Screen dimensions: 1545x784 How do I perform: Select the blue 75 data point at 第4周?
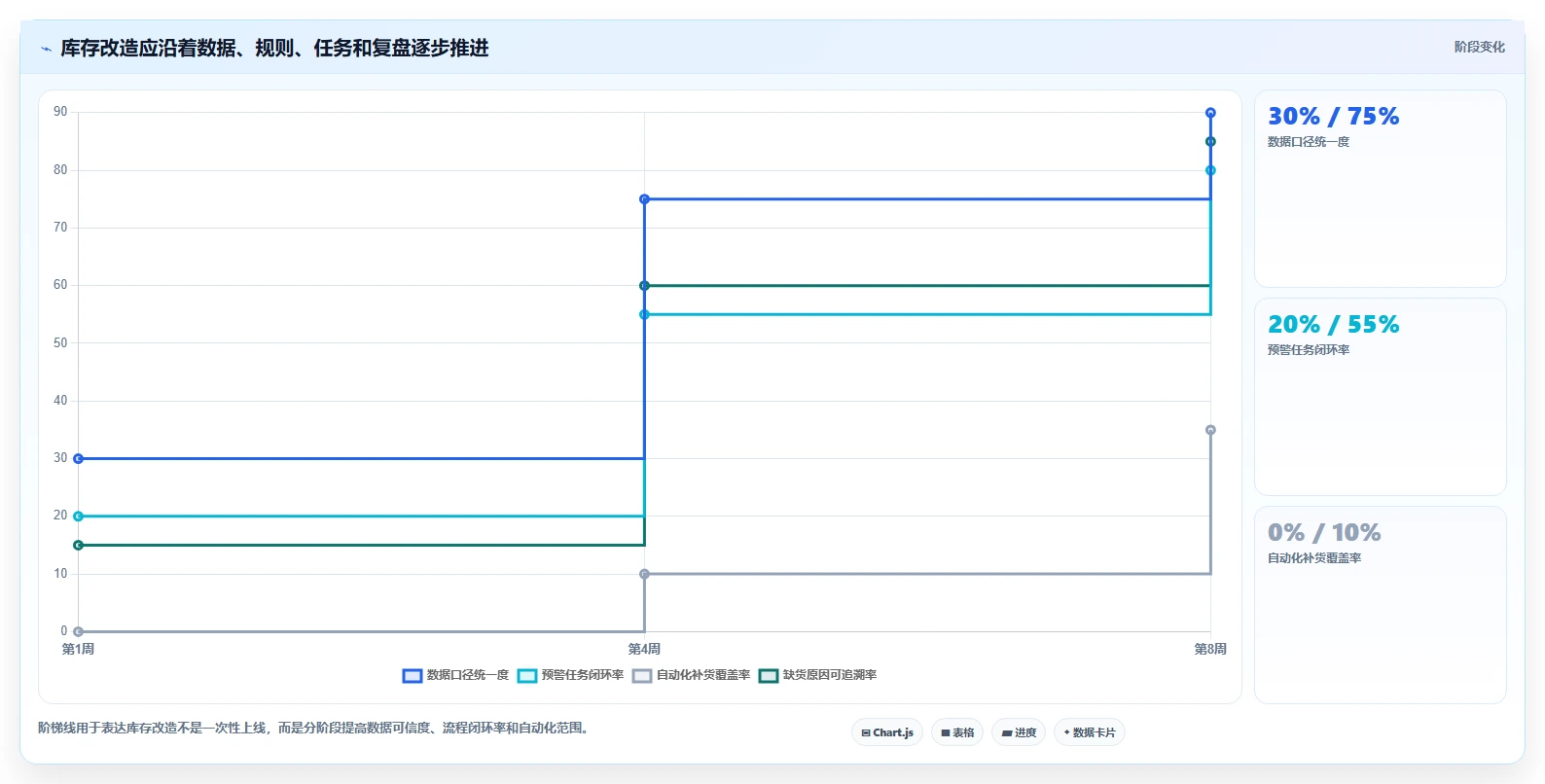644,199
